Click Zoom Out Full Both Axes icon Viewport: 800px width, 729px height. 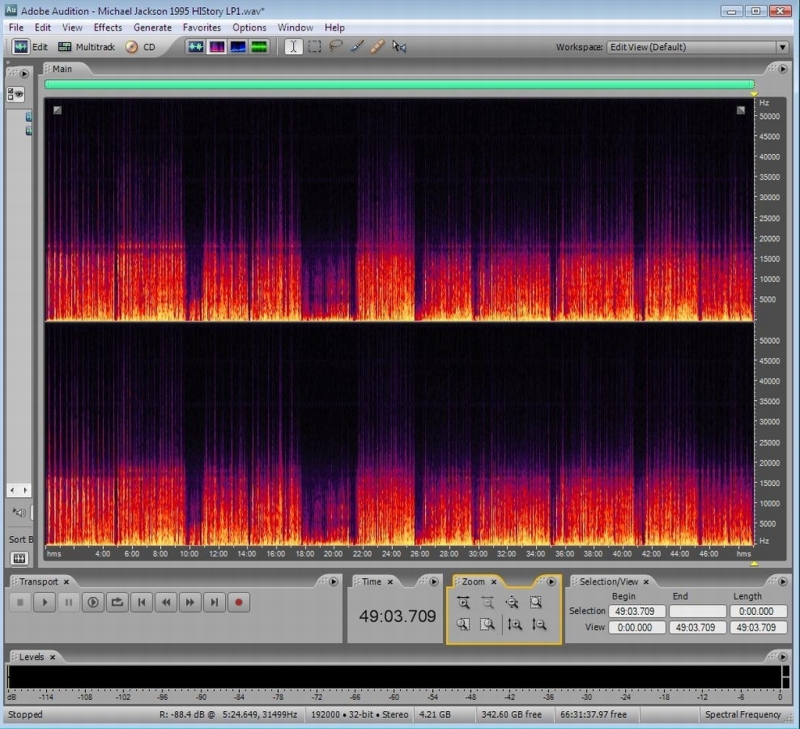click(x=512, y=602)
